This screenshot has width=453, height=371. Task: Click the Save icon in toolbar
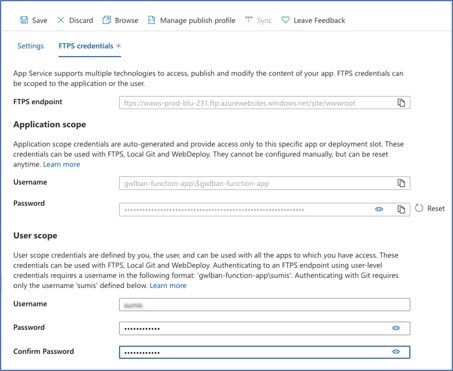[24, 20]
